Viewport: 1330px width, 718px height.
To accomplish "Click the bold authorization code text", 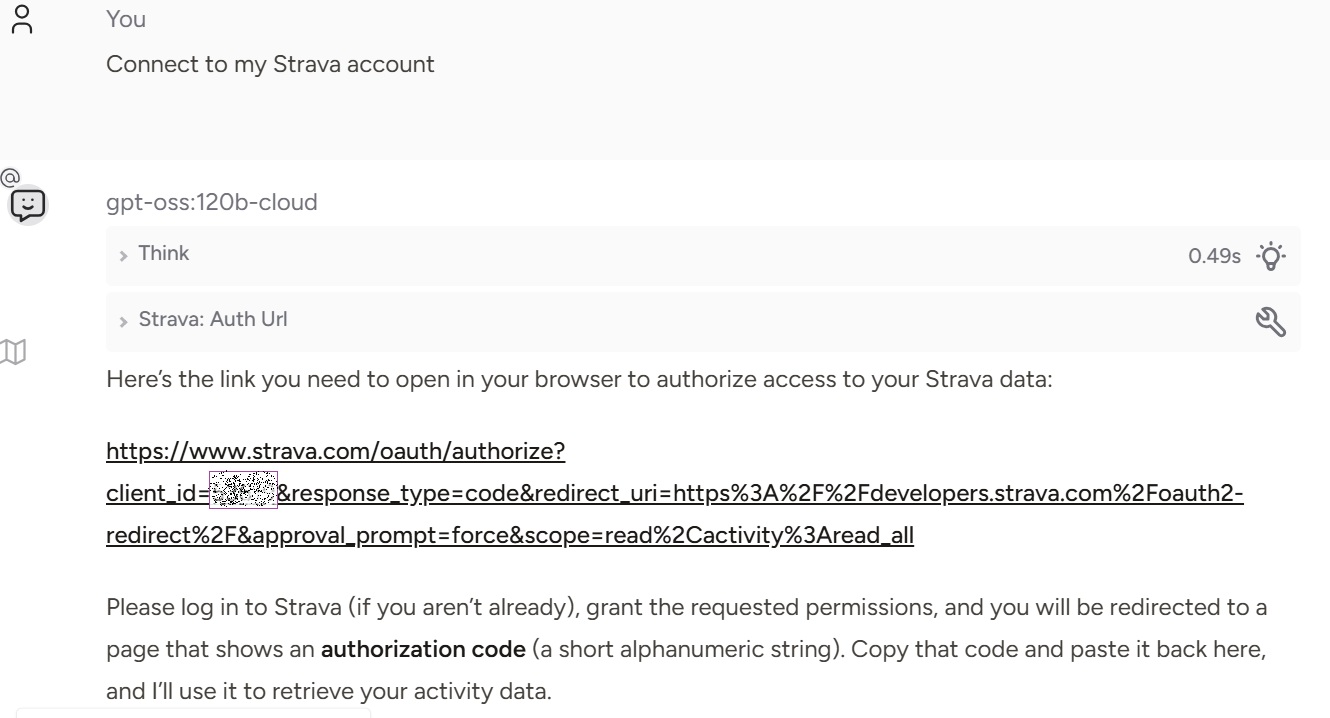I will [x=422, y=649].
